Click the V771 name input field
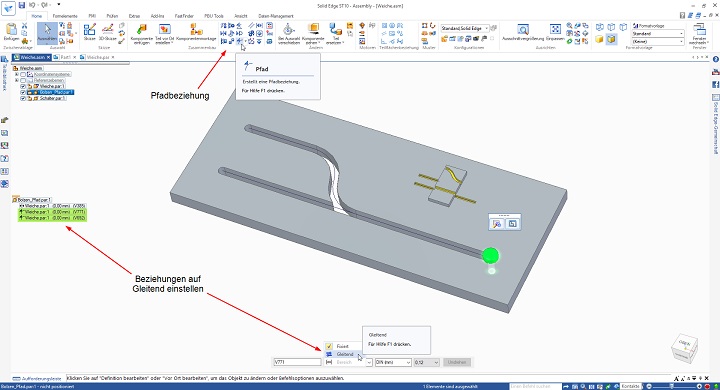Screen dimensions: 720x390 pyautogui.click(x=298, y=362)
